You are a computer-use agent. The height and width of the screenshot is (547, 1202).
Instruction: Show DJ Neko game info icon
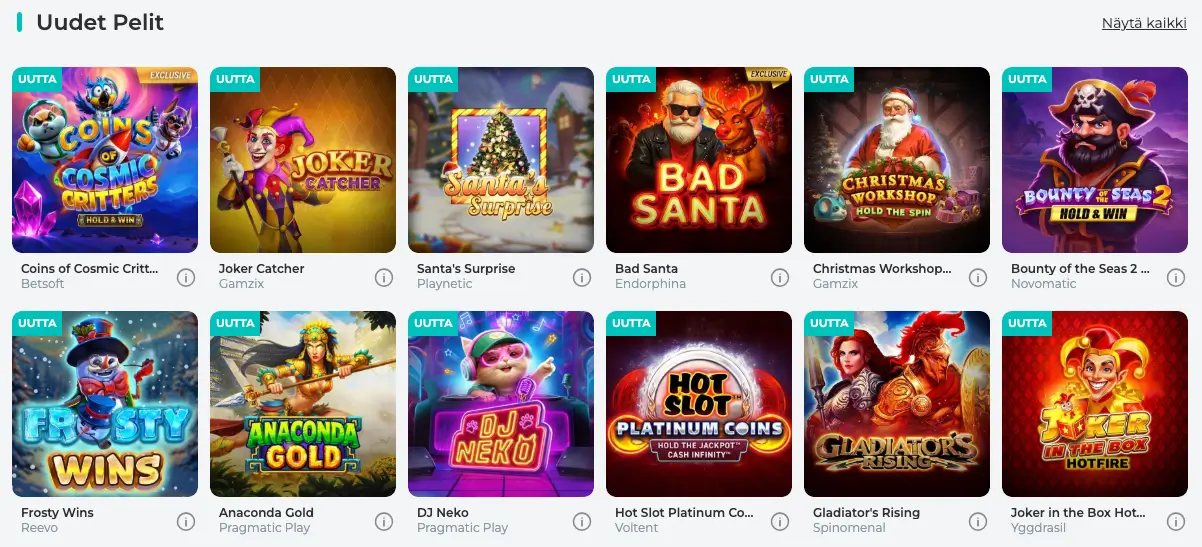582,521
